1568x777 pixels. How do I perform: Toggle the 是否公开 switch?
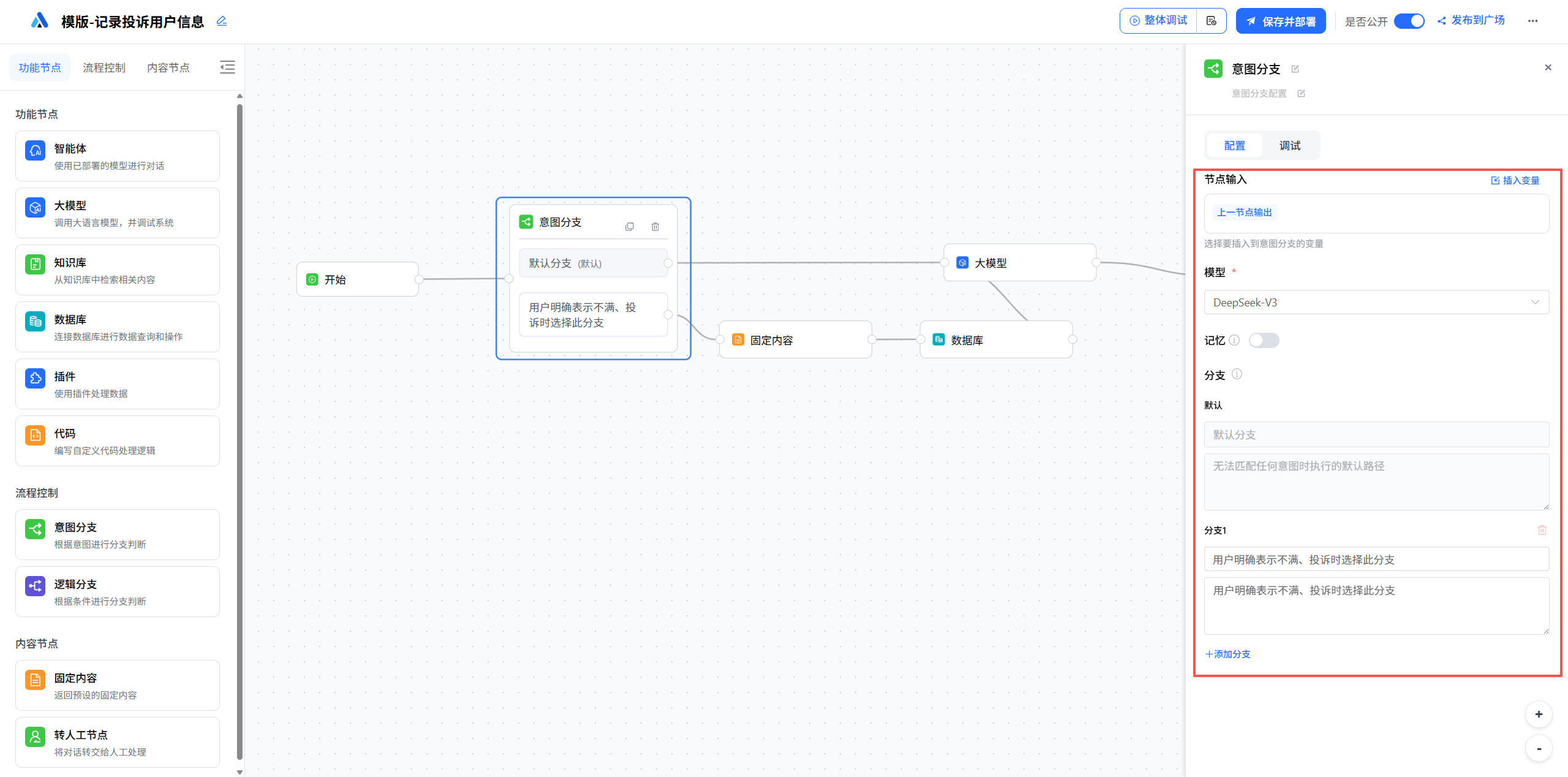[1409, 21]
